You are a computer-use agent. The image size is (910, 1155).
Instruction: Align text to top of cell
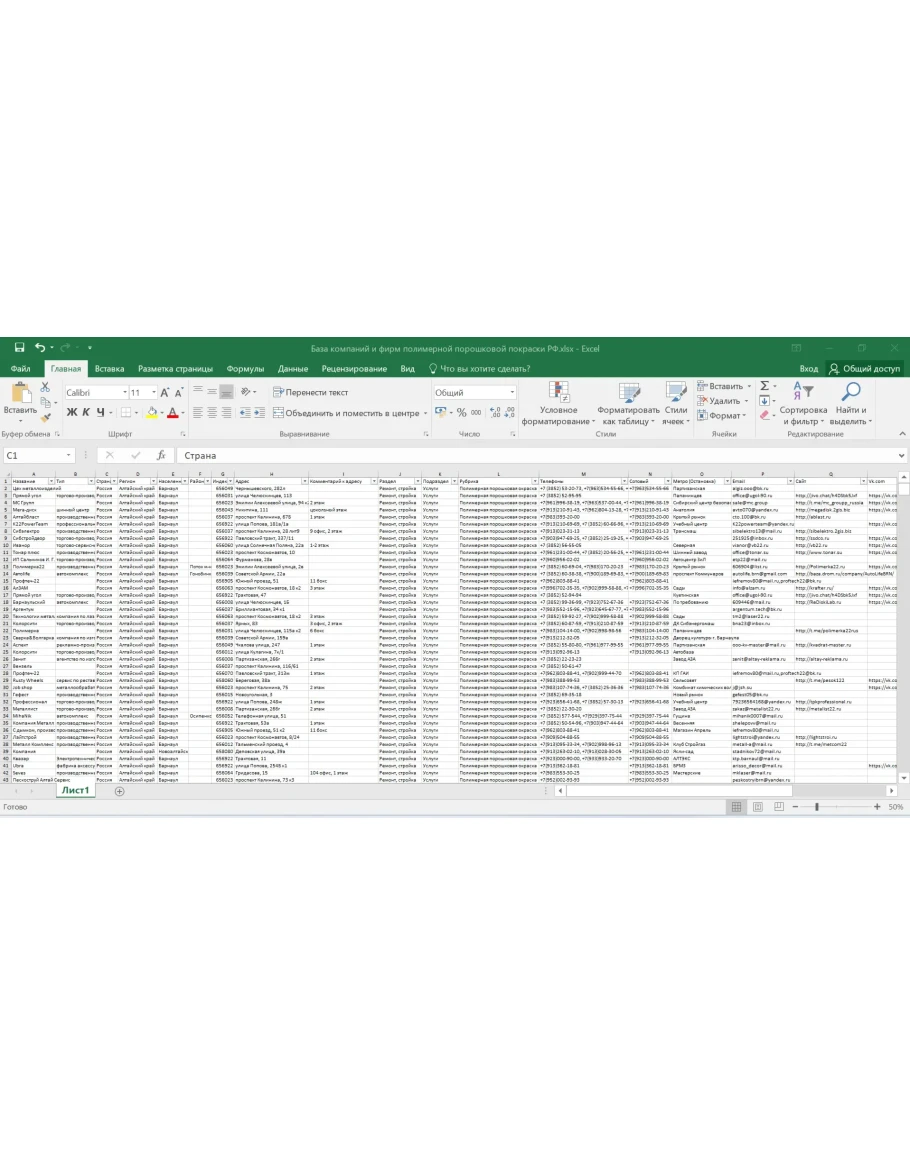197,391
